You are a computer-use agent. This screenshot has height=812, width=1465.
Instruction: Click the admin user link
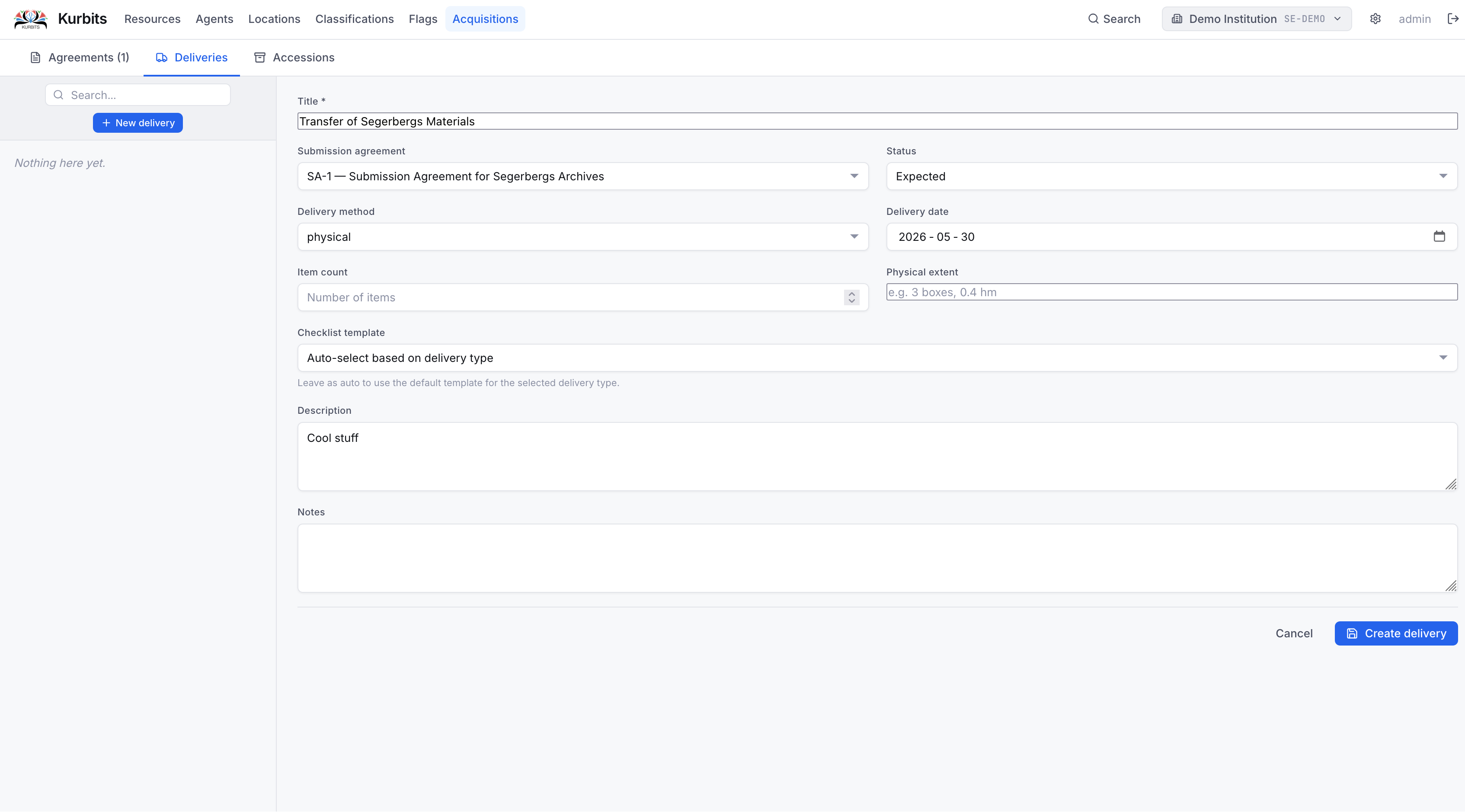[x=1414, y=19]
